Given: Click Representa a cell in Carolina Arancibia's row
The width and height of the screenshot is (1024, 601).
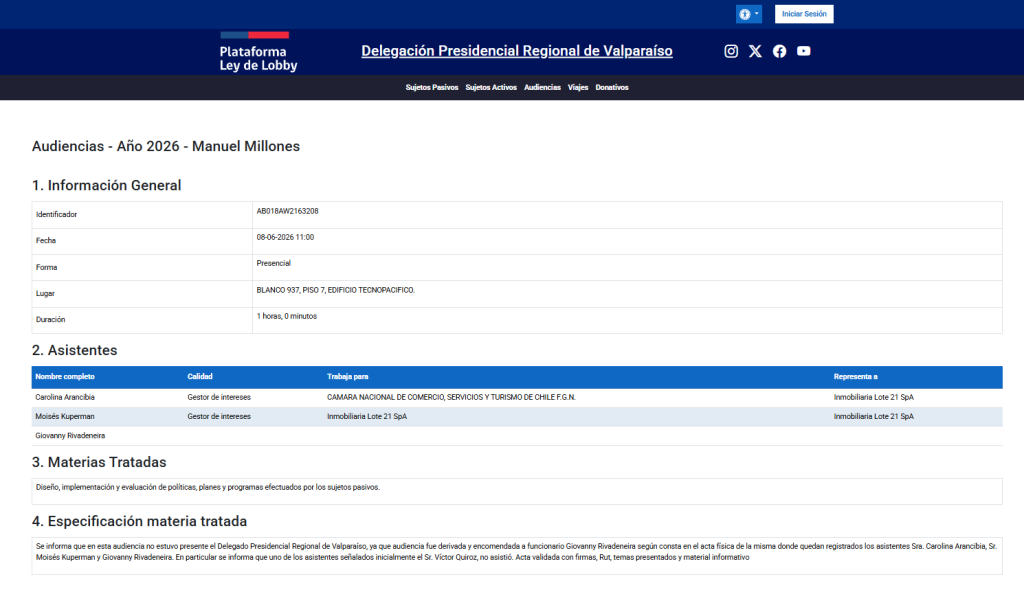Looking at the screenshot, I should (874, 397).
